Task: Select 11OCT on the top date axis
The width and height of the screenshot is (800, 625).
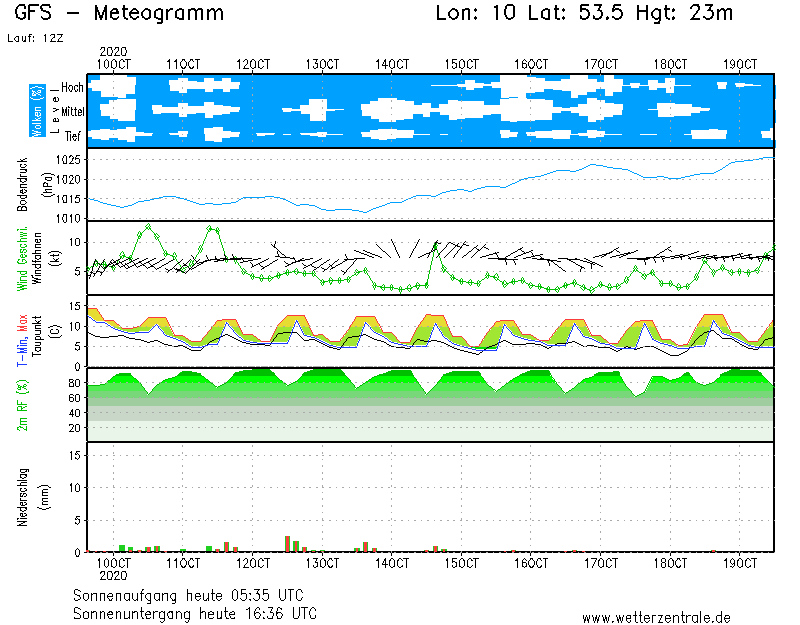Action: pos(183,65)
